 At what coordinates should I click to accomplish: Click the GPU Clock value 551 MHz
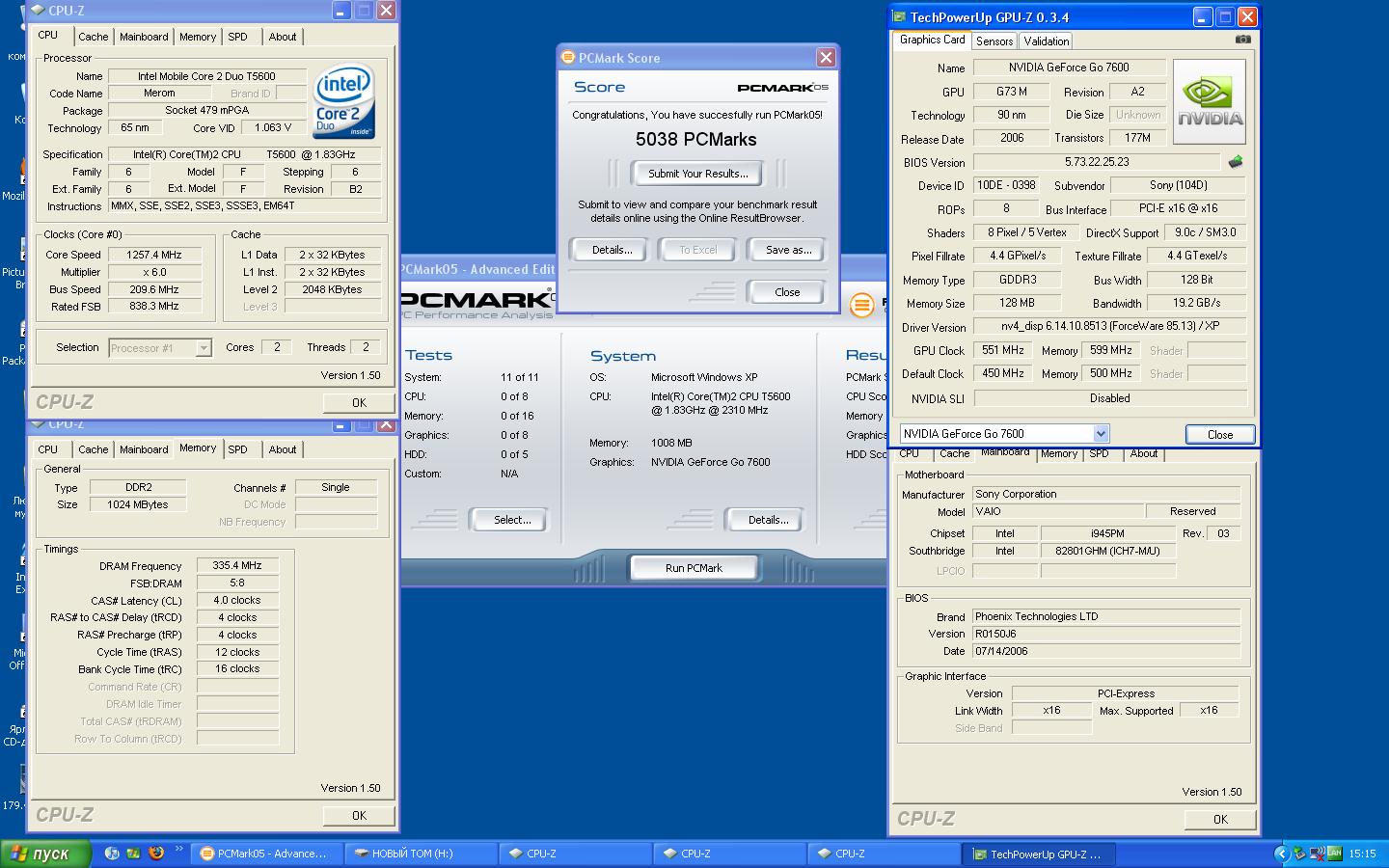point(1002,350)
